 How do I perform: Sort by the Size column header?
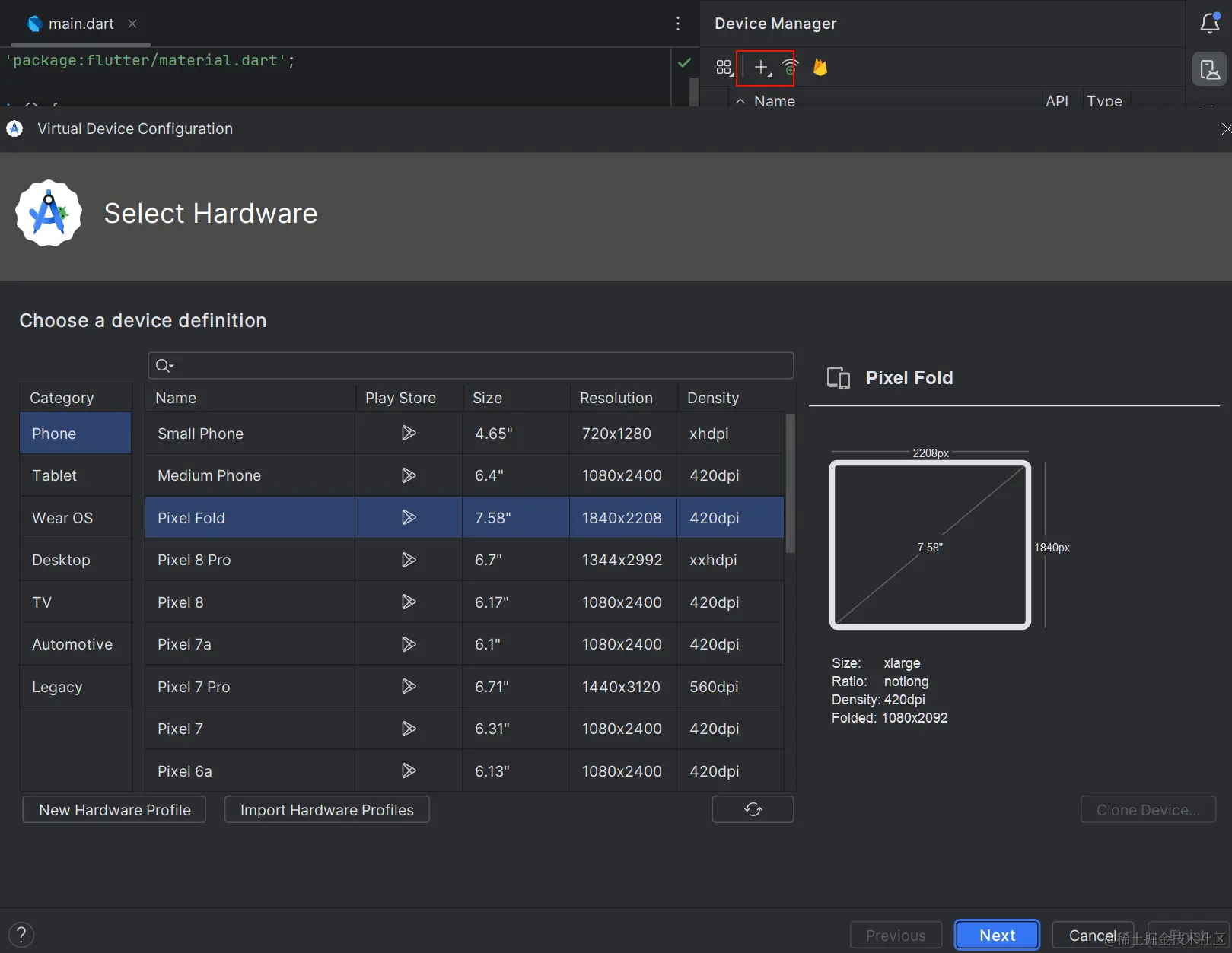[x=516, y=398]
